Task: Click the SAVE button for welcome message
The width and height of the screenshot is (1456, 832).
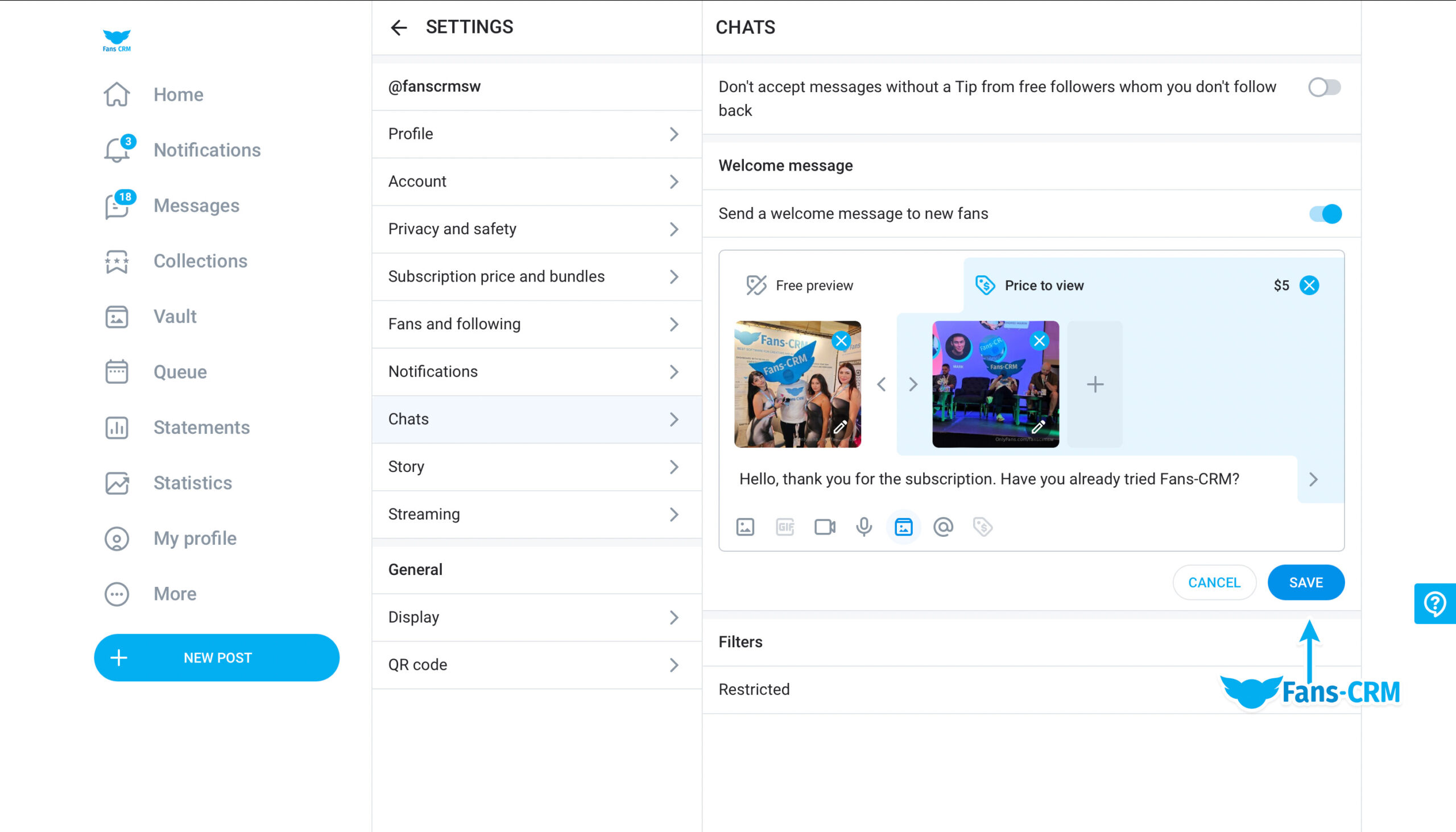Action: [1306, 582]
